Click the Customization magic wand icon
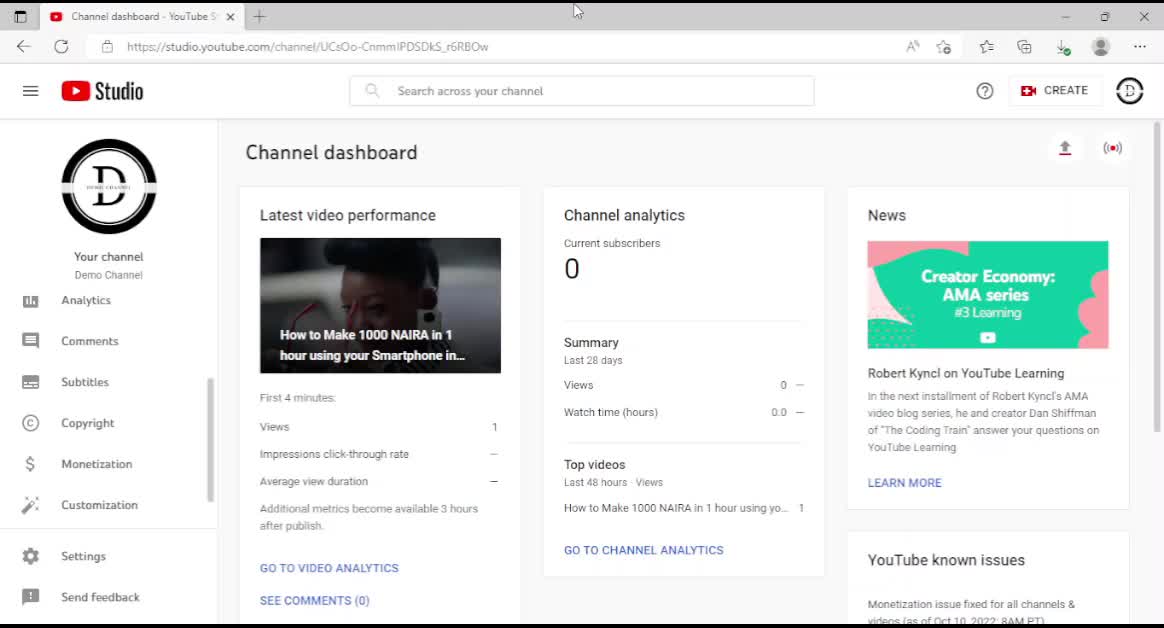The image size is (1164, 628). point(30,505)
